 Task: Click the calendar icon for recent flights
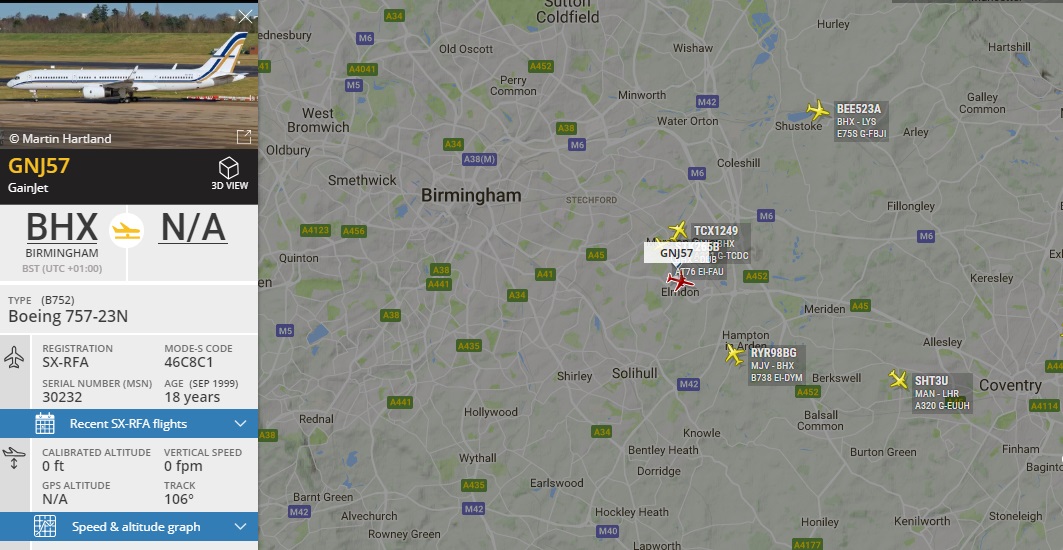click(x=45, y=424)
